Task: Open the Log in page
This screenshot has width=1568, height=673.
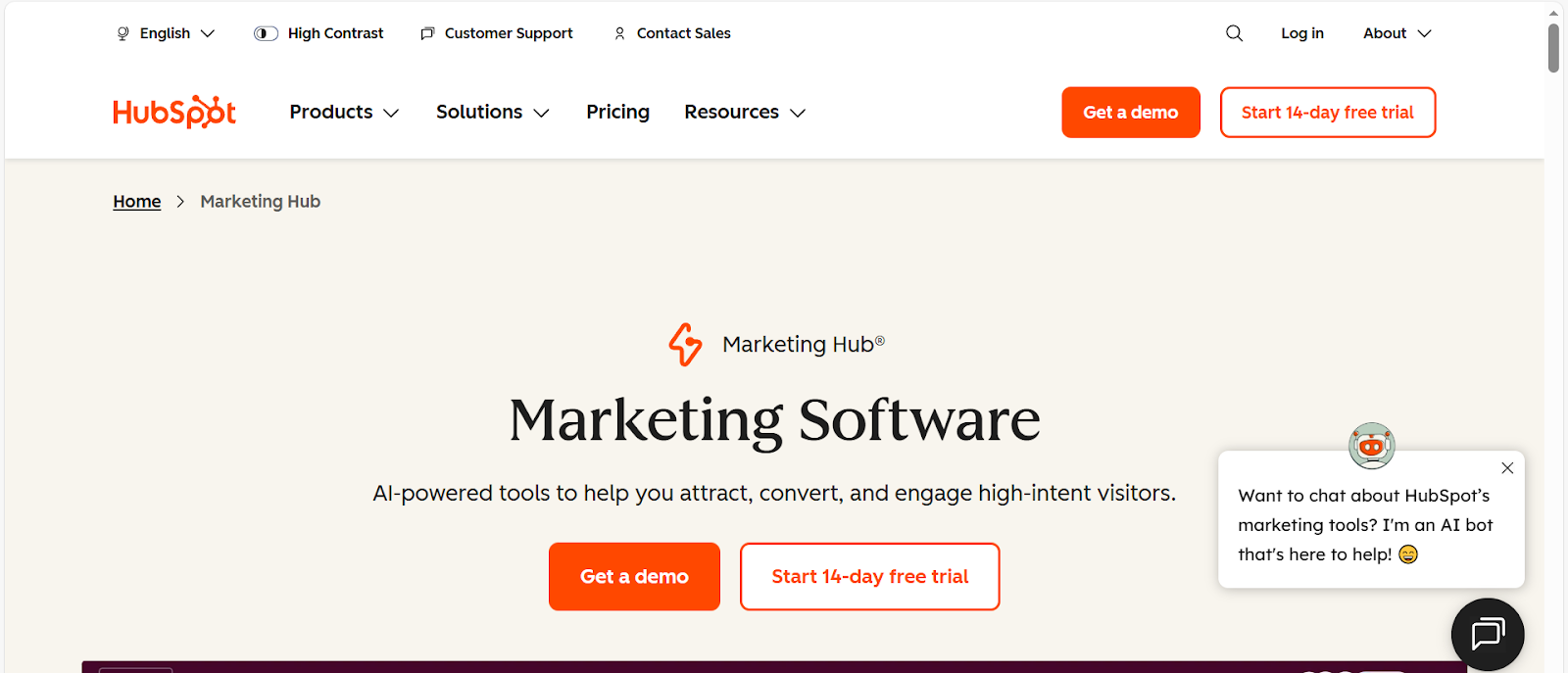Action: click(x=1301, y=32)
